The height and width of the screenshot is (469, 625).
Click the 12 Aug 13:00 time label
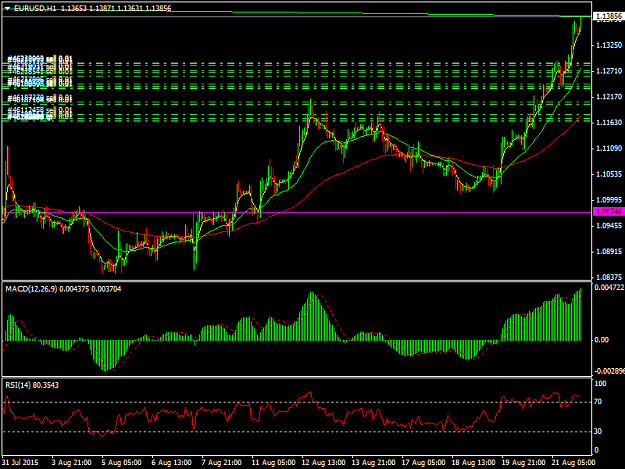pyautogui.click(x=323, y=463)
